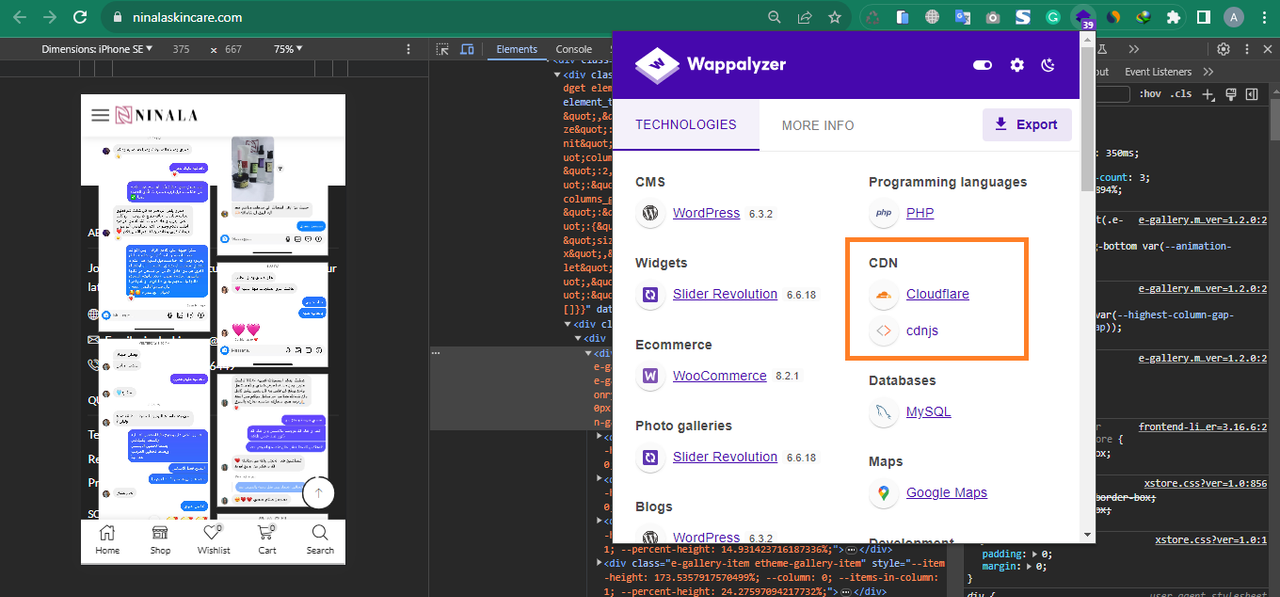Image resolution: width=1280 pixels, height=597 pixels.
Task: Open the Dimensions iPhone SE dropdown
Action: (x=97, y=49)
